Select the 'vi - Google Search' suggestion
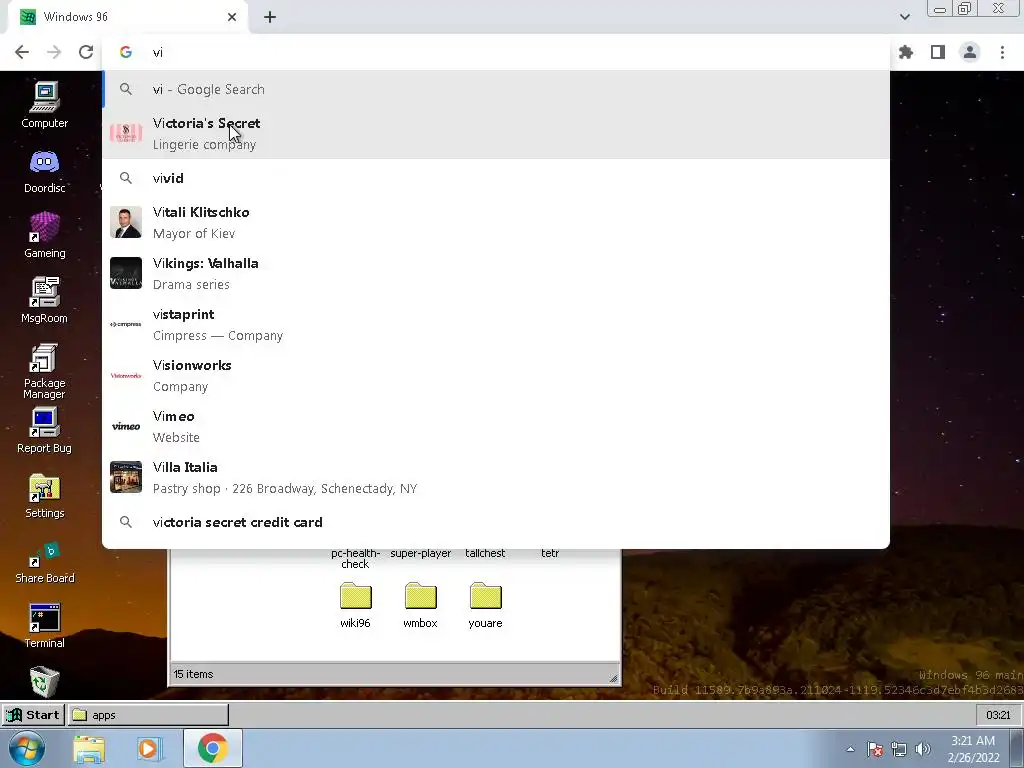Screen dimensions: 1024x768 pyautogui.click(x=496, y=89)
